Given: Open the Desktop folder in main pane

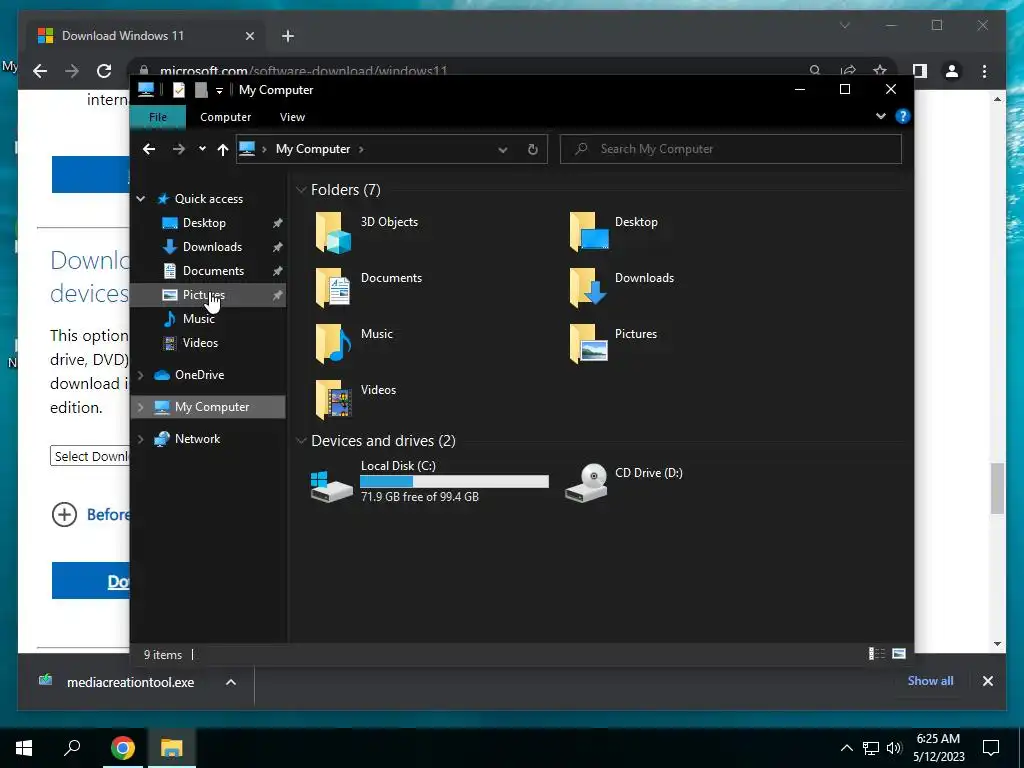Looking at the screenshot, I should coord(588,232).
